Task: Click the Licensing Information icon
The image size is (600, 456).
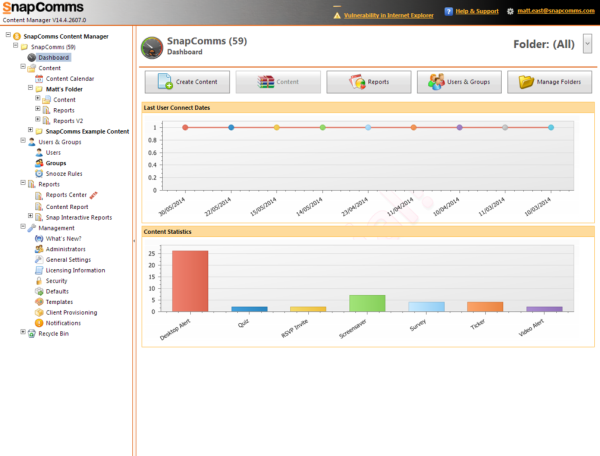Action: [x=39, y=270]
